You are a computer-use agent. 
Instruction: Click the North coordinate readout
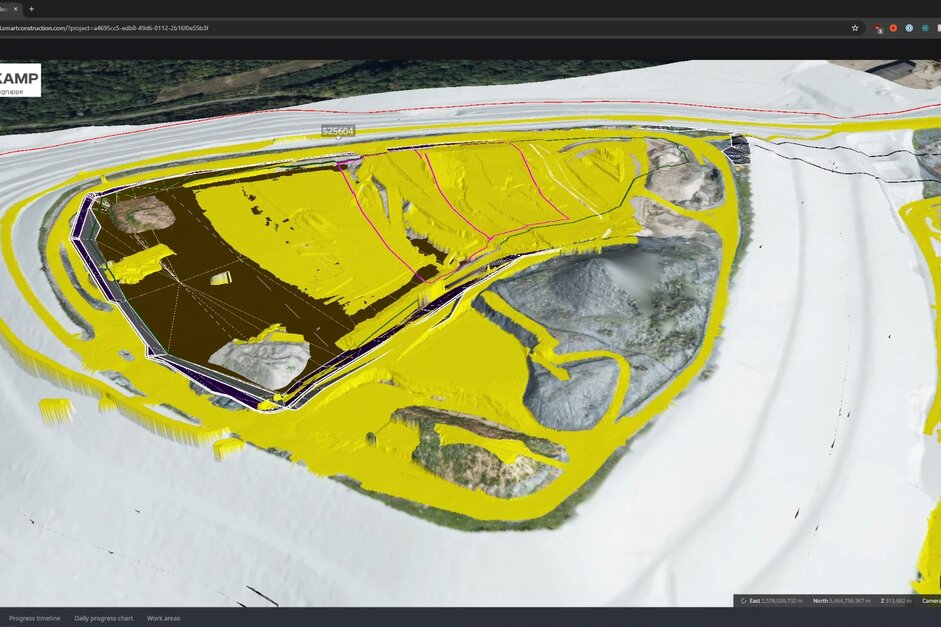pos(841,601)
